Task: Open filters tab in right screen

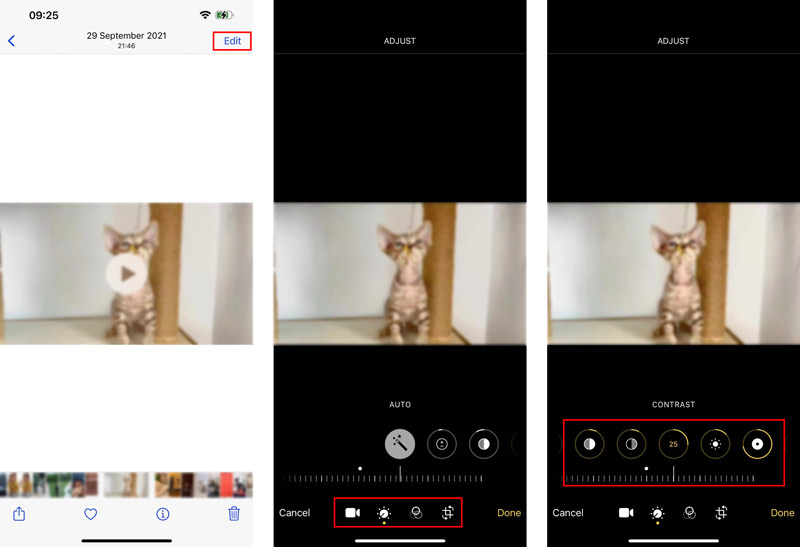Action: [x=689, y=513]
